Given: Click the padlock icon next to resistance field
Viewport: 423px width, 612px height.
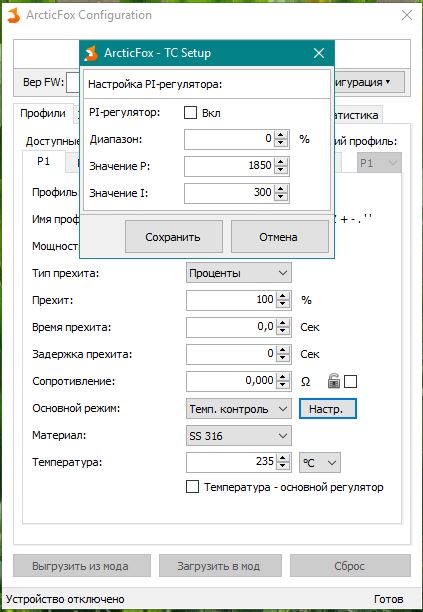Looking at the screenshot, I should [334, 381].
